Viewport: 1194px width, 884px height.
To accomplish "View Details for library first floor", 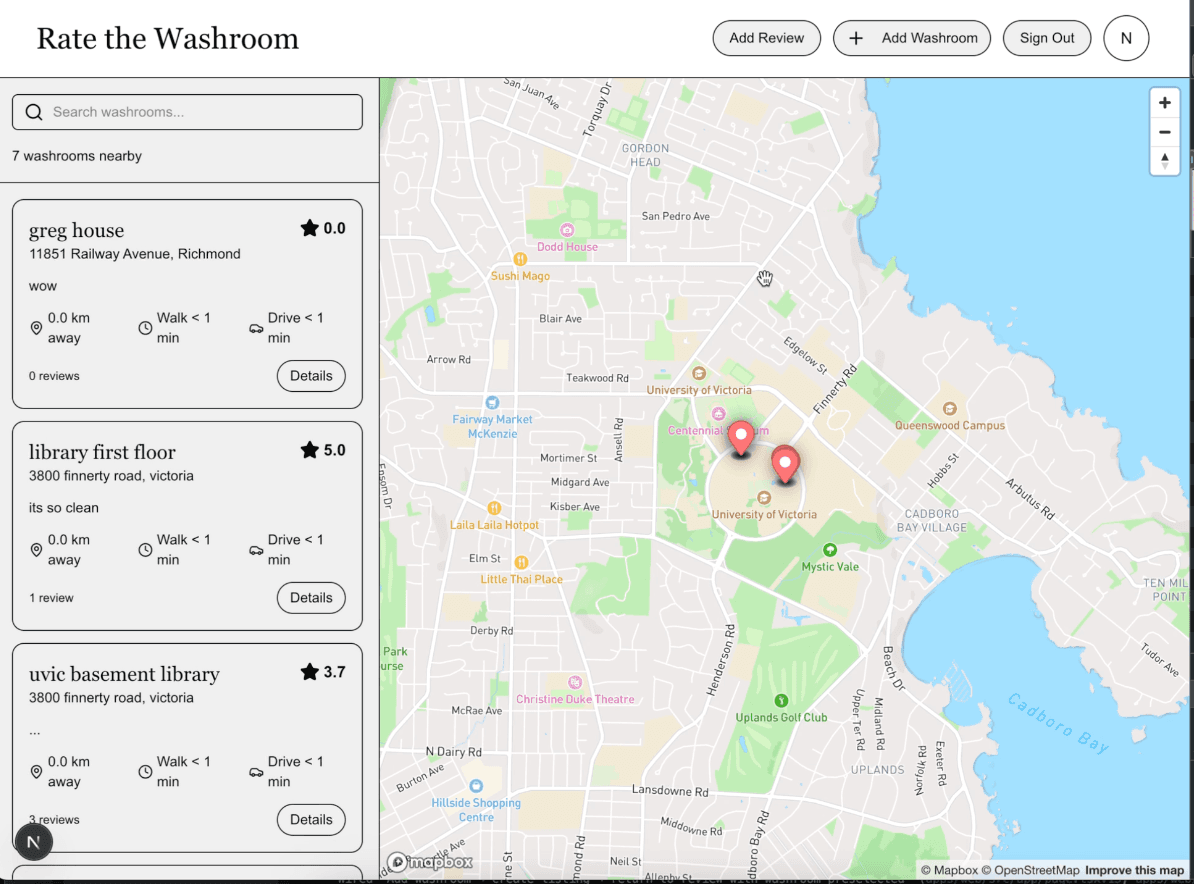I will coord(311,598).
